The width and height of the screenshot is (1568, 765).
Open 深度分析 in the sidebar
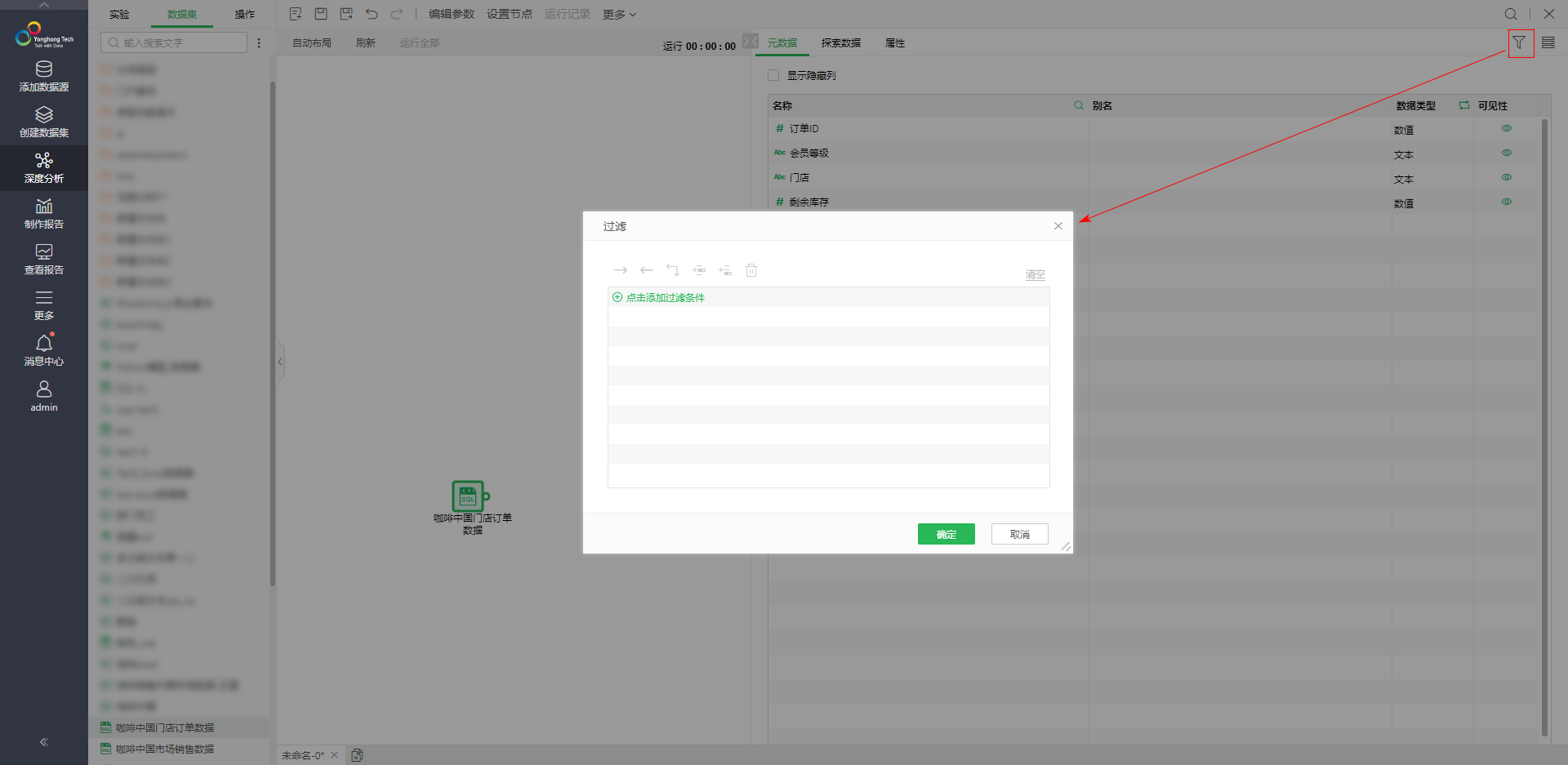[x=44, y=167]
